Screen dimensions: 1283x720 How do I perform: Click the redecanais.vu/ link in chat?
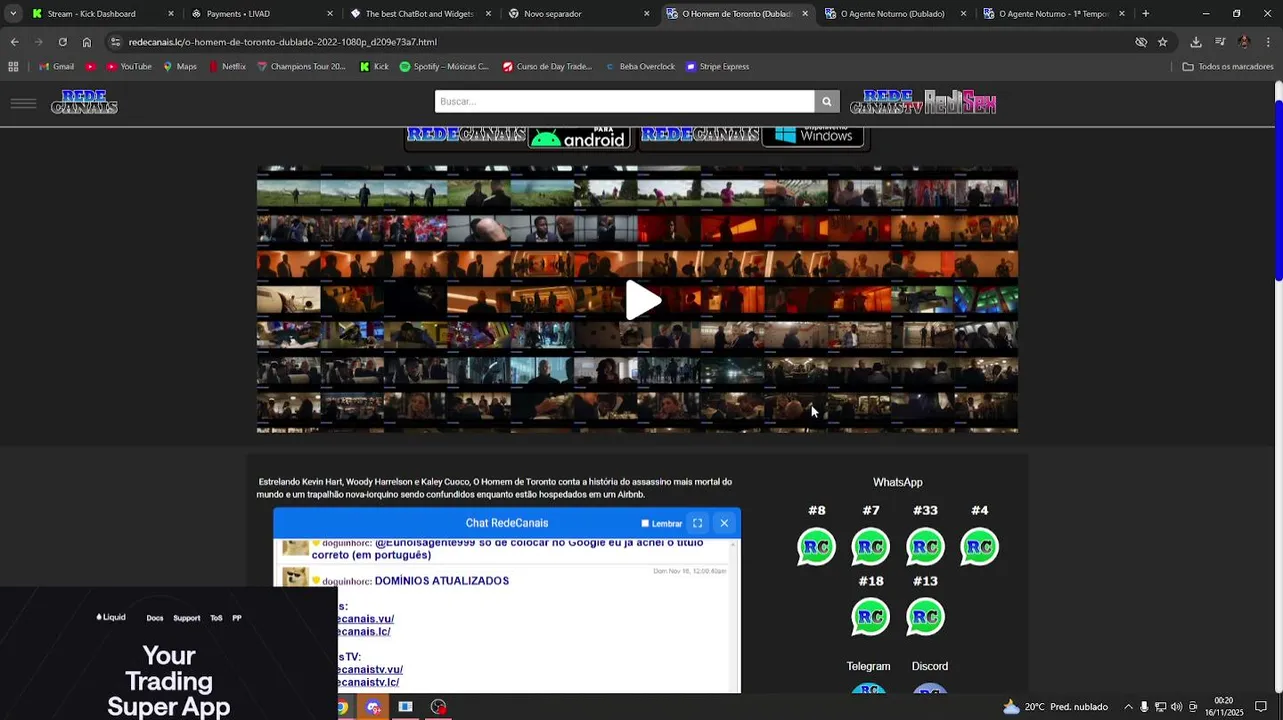366,619
